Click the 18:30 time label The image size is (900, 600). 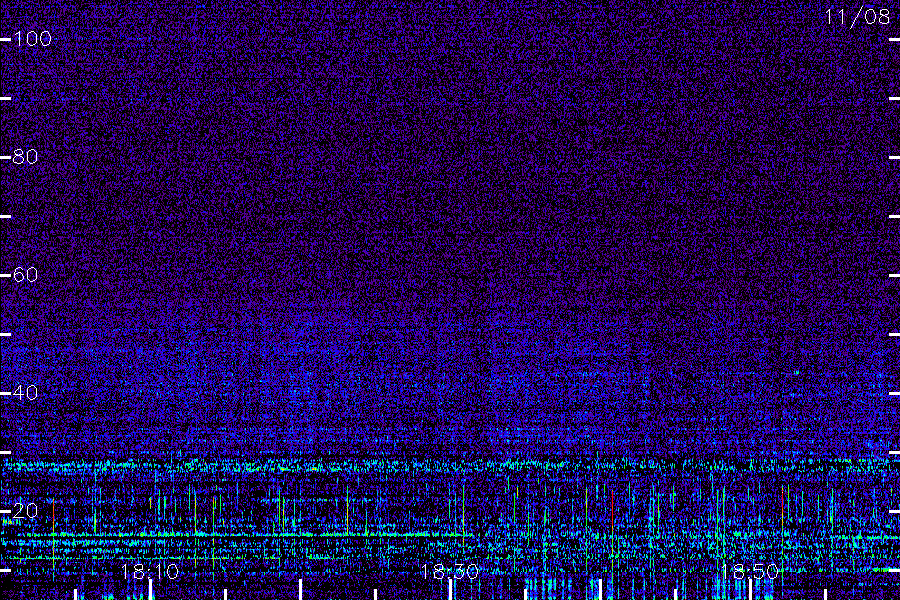tap(449, 572)
